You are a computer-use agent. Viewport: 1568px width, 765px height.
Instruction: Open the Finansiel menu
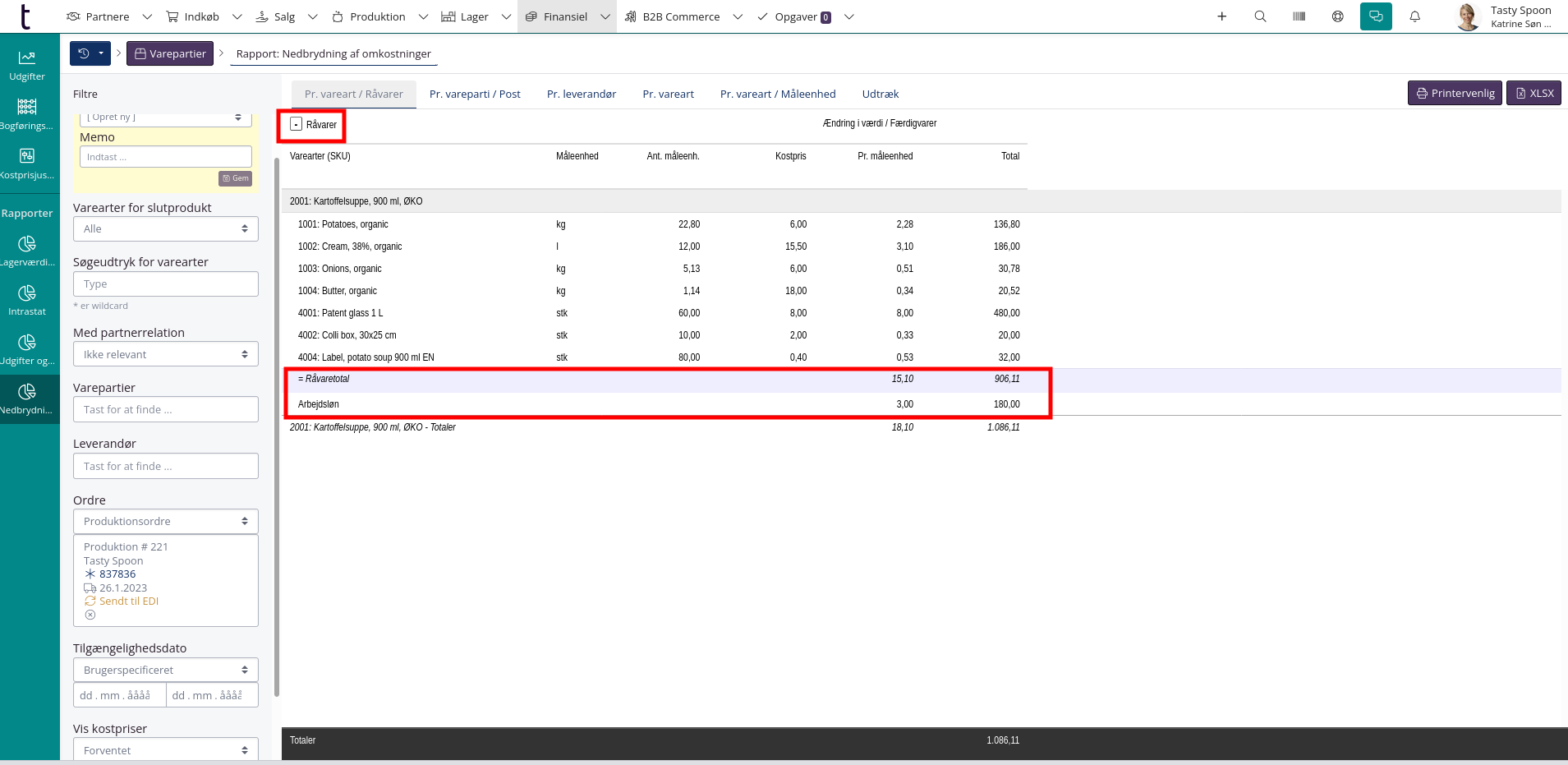[566, 16]
